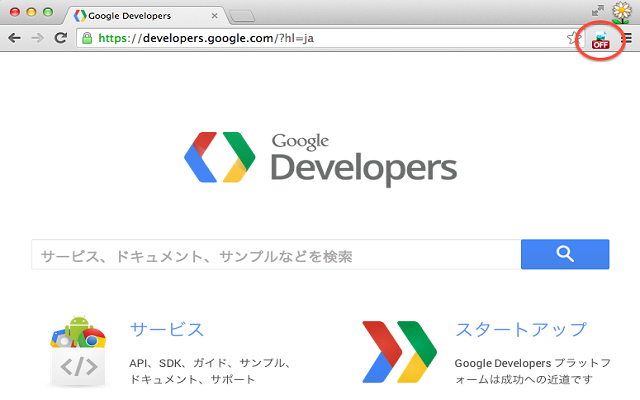Close the Google Developers tab
The image size is (640, 400).
pos(214,16)
